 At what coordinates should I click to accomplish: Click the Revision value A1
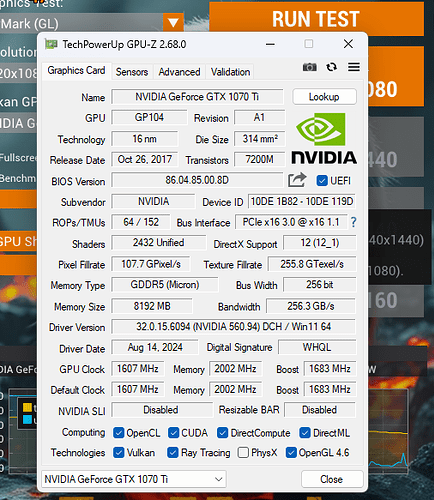pyautogui.click(x=259, y=117)
